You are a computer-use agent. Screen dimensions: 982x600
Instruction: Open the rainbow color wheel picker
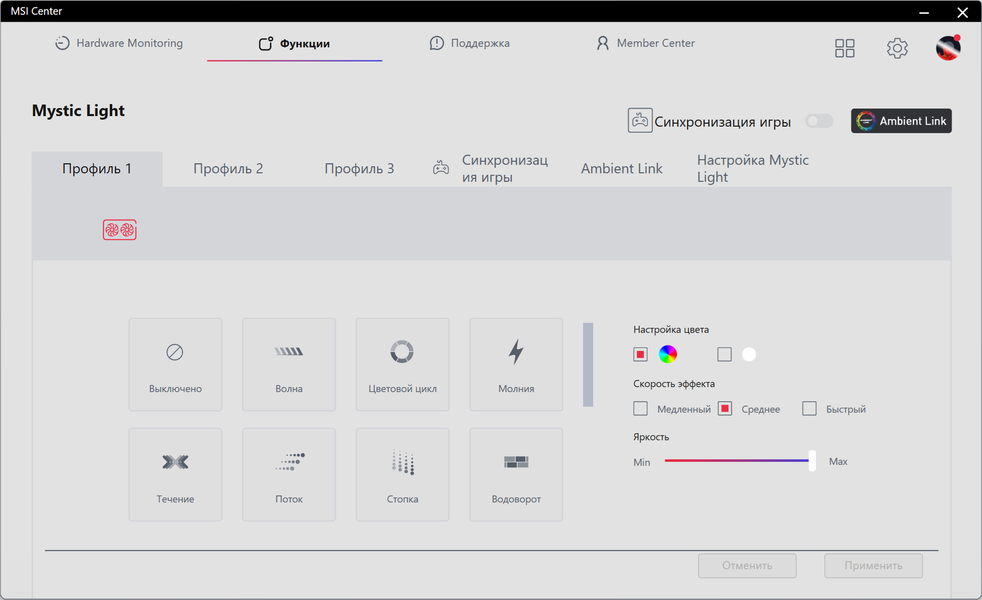[668, 354]
